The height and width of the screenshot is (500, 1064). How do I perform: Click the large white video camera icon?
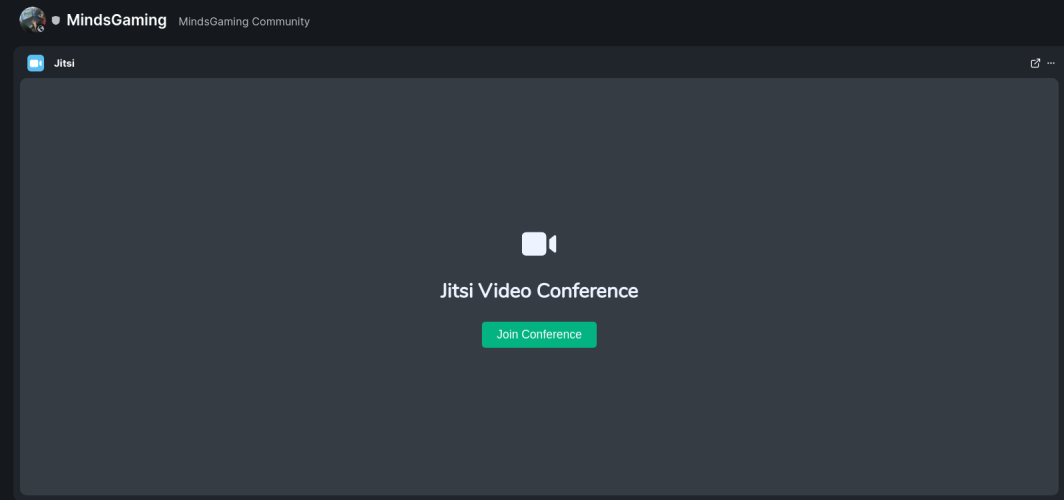point(539,244)
